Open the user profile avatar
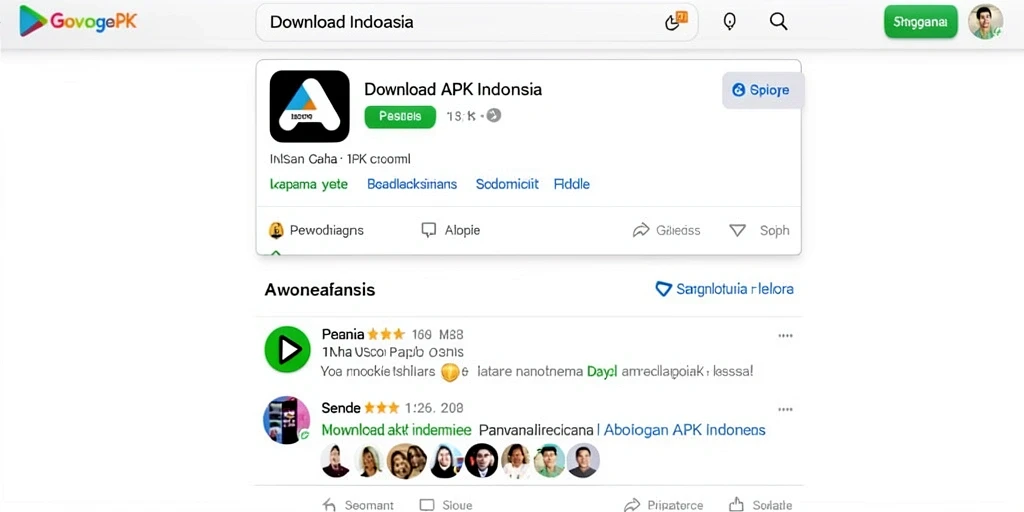This screenshot has height=512, width=1024. (985, 22)
